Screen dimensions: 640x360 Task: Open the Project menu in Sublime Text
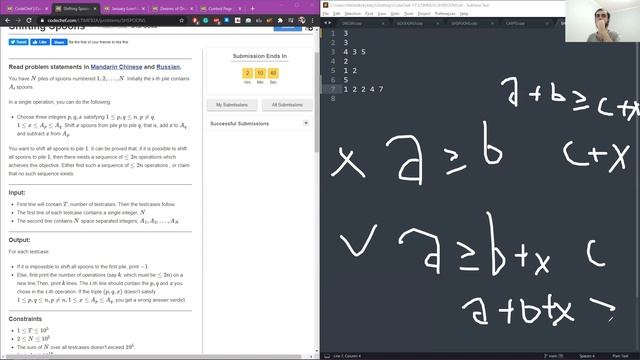click(x=424, y=13)
